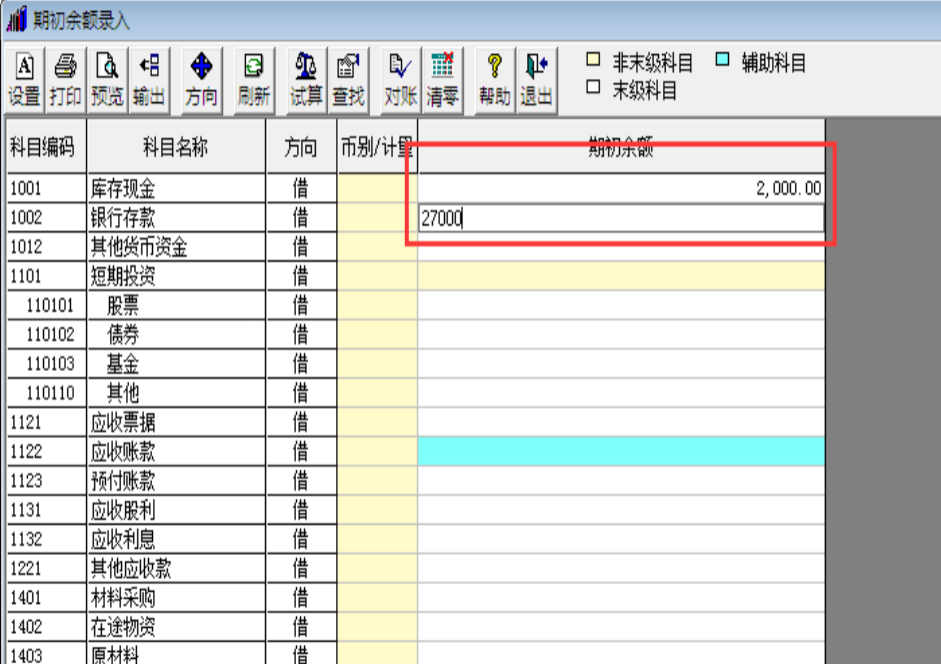Click the 非末级科目 yellow legend swatch

[x=593, y=59]
